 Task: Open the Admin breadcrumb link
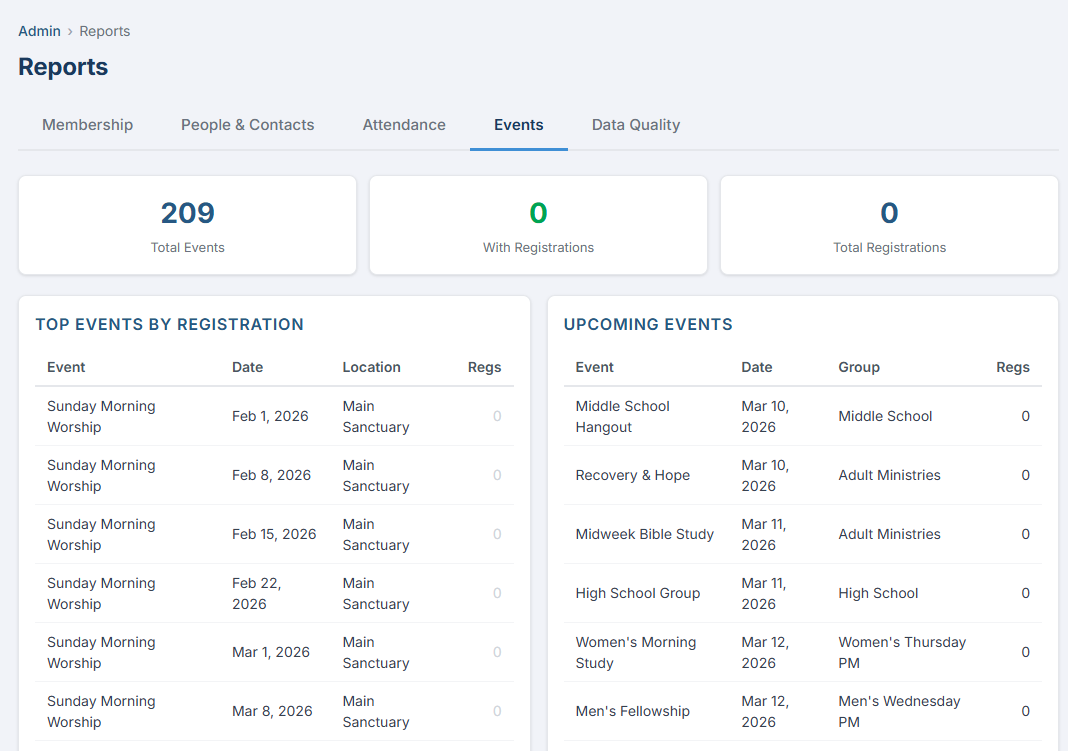pyautogui.click(x=38, y=31)
